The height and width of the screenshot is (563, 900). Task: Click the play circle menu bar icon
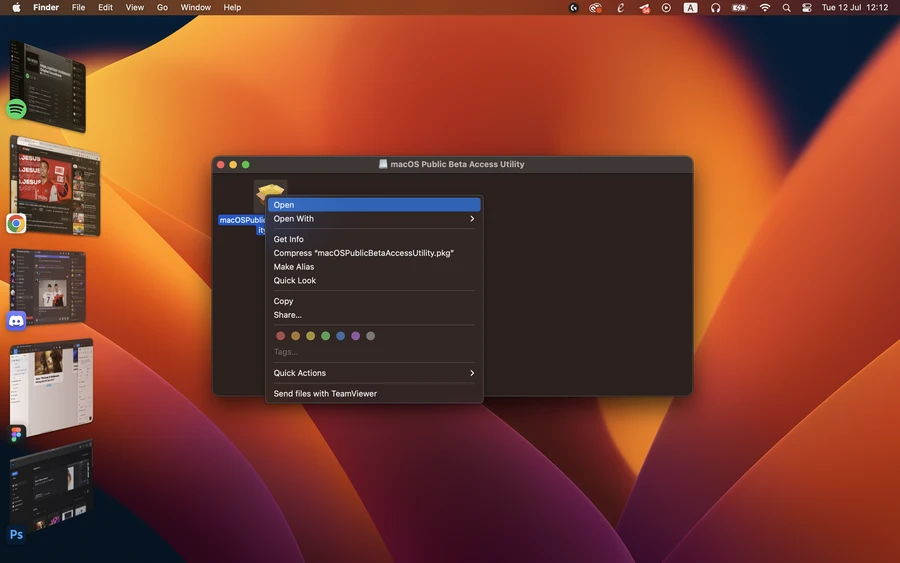[666, 7]
